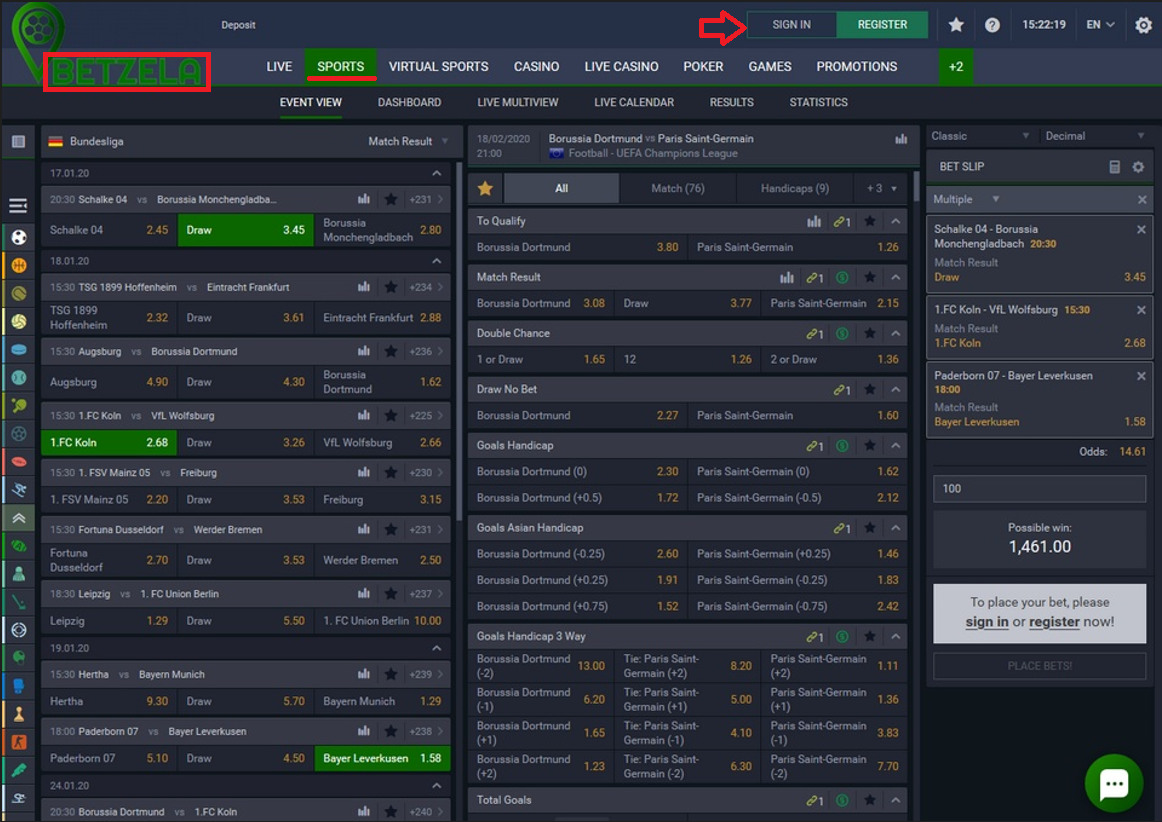
Task: Collapse the 17.01.20 date group
Action: [x=436, y=173]
